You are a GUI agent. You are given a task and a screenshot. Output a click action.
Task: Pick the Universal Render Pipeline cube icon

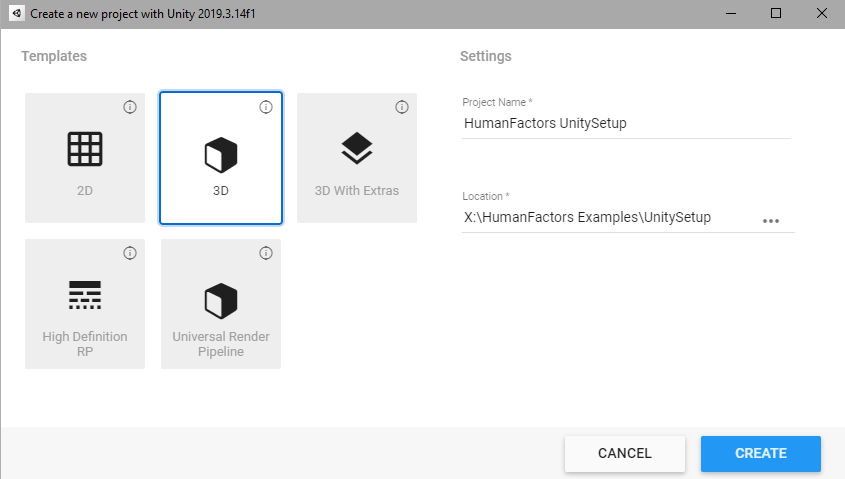(221, 301)
